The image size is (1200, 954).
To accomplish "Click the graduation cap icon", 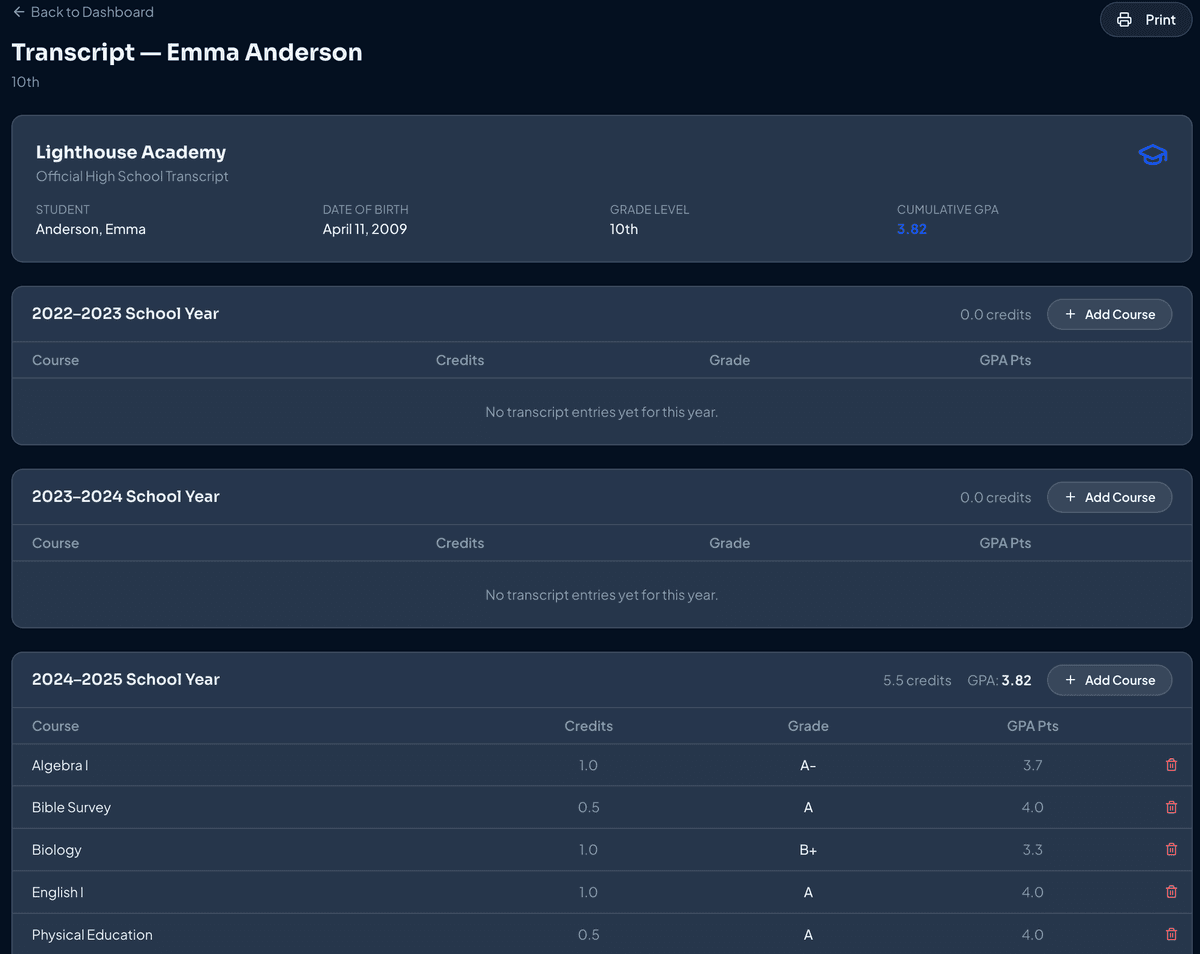I will pyautogui.click(x=1152, y=156).
